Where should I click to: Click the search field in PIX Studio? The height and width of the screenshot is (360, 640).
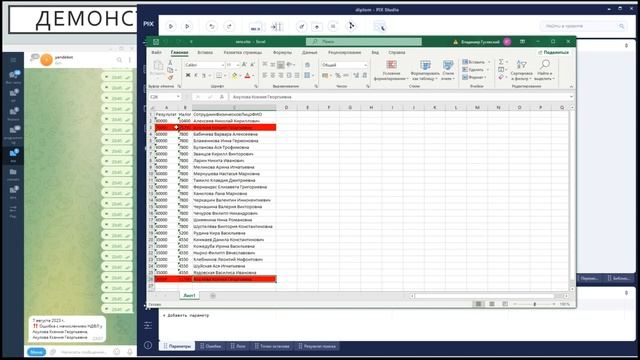(x=584, y=26)
